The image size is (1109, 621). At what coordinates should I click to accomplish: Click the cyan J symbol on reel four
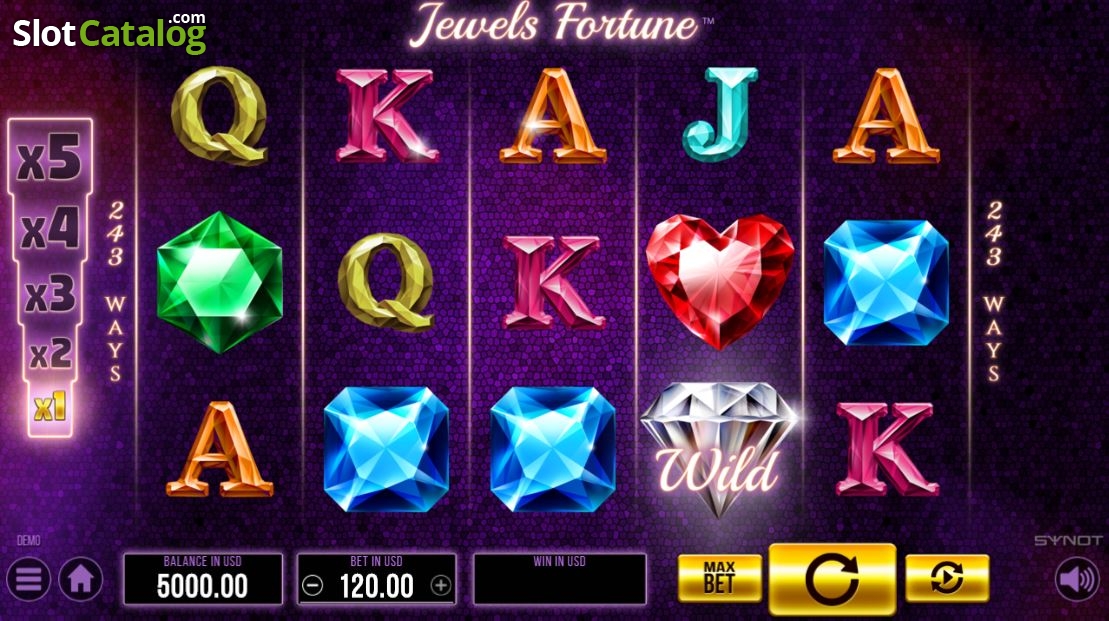point(719,114)
